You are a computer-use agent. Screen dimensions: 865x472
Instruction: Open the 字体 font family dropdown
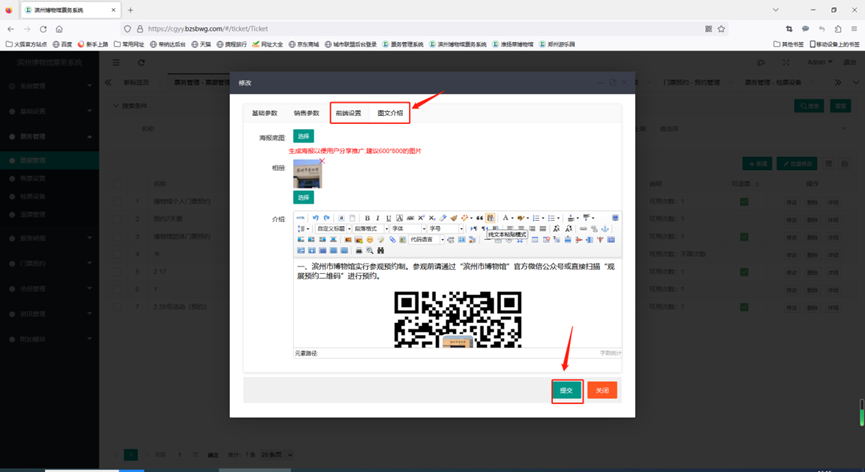click(x=407, y=229)
